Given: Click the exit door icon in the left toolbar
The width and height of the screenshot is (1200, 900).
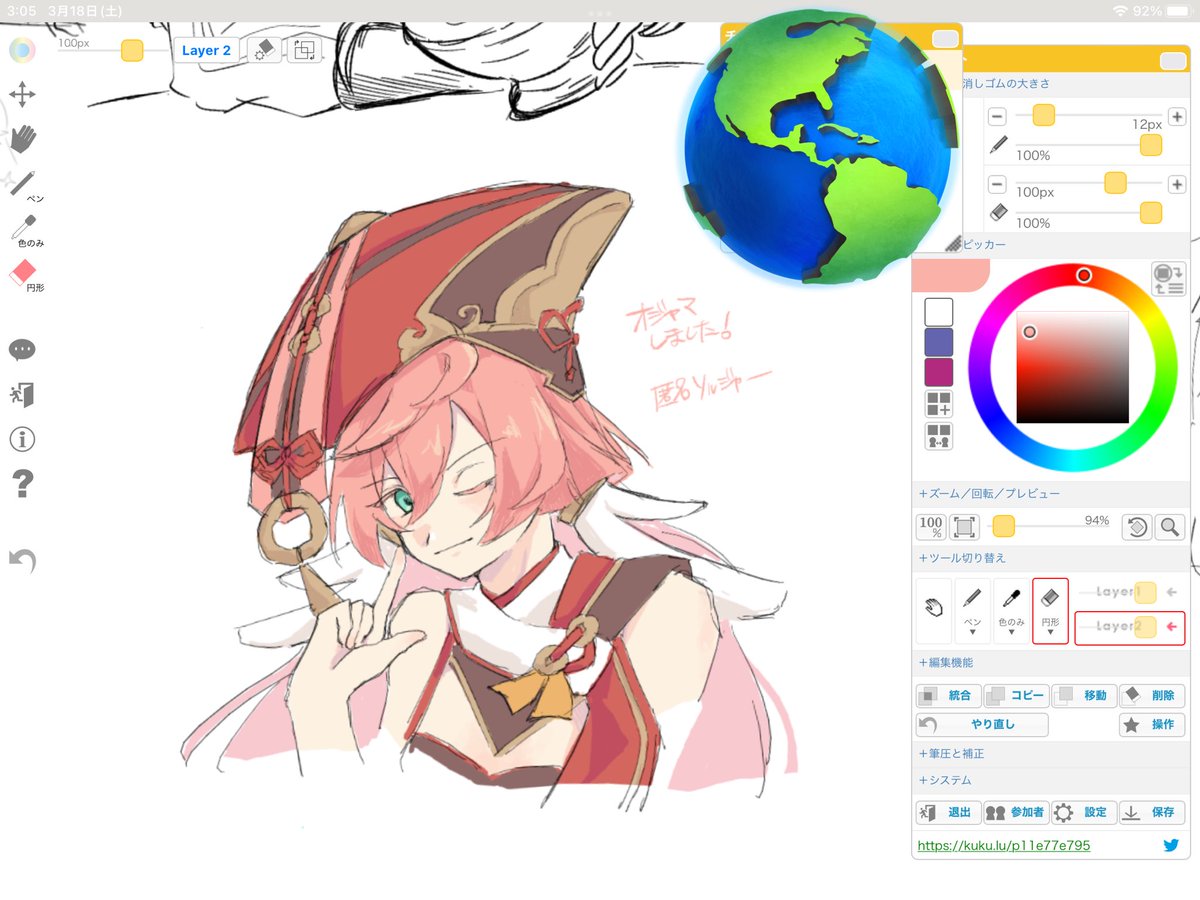Looking at the screenshot, I should pyautogui.click(x=22, y=394).
